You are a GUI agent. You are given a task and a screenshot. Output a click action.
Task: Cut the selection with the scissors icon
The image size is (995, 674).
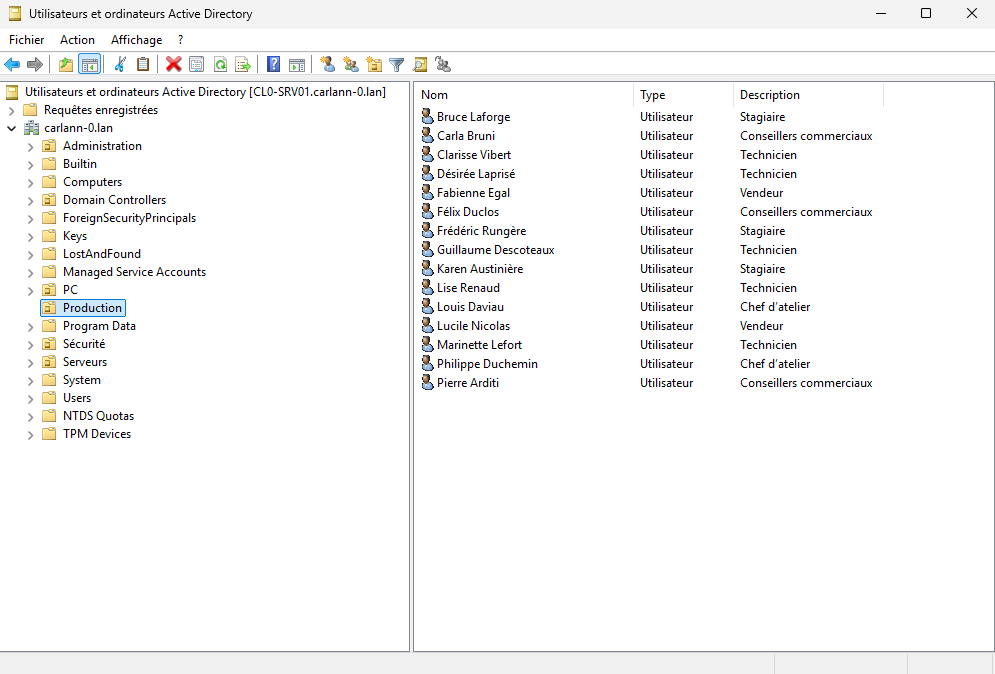point(120,64)
